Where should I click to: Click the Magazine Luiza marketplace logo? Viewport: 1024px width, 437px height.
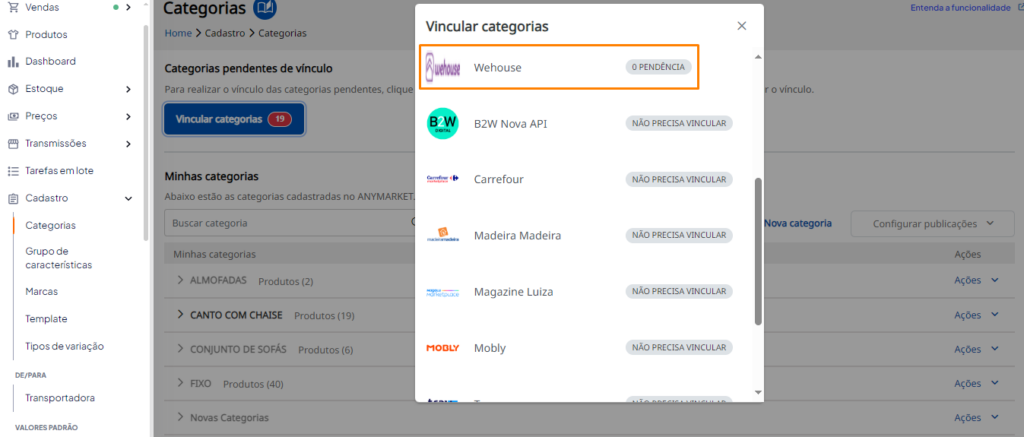pos(442,291)
